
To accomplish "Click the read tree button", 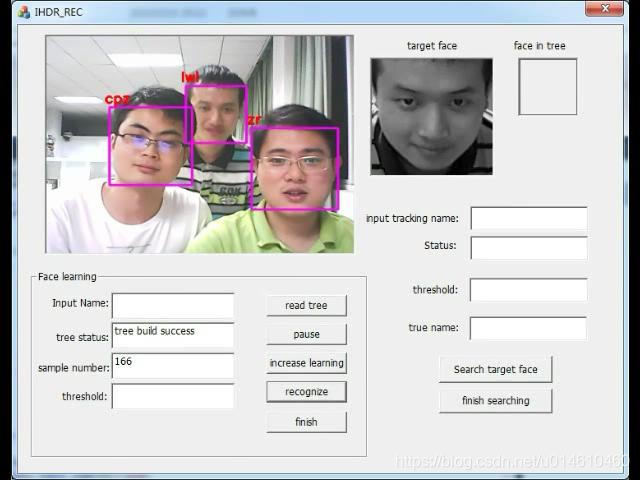I will (x=307, y=305).
